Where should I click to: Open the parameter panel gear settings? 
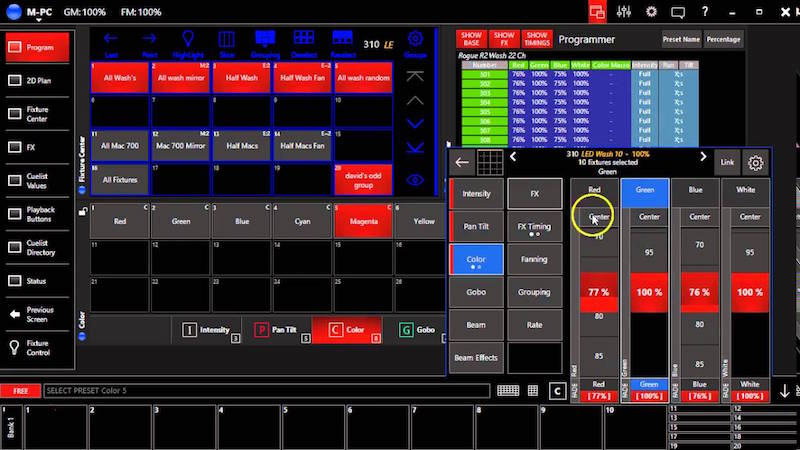[756, 161]
